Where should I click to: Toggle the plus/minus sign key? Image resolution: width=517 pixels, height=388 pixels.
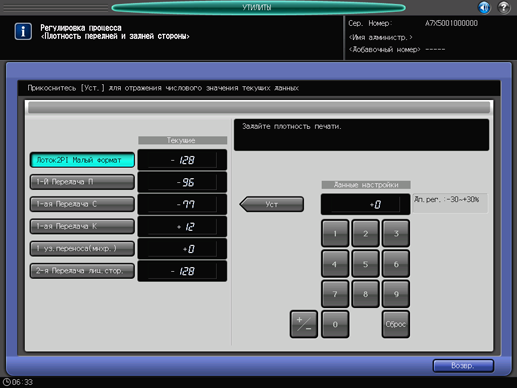(x=304, y=324)
